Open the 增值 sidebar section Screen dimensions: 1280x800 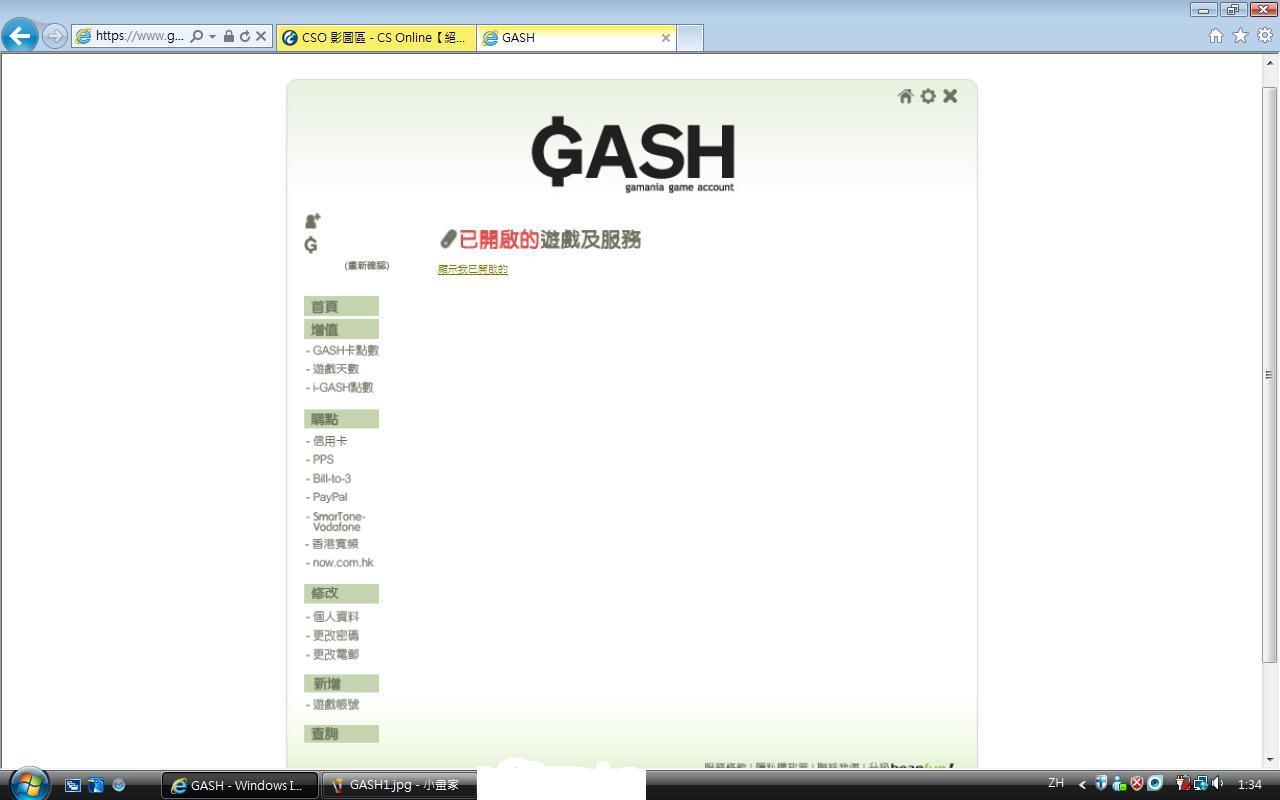341,329
